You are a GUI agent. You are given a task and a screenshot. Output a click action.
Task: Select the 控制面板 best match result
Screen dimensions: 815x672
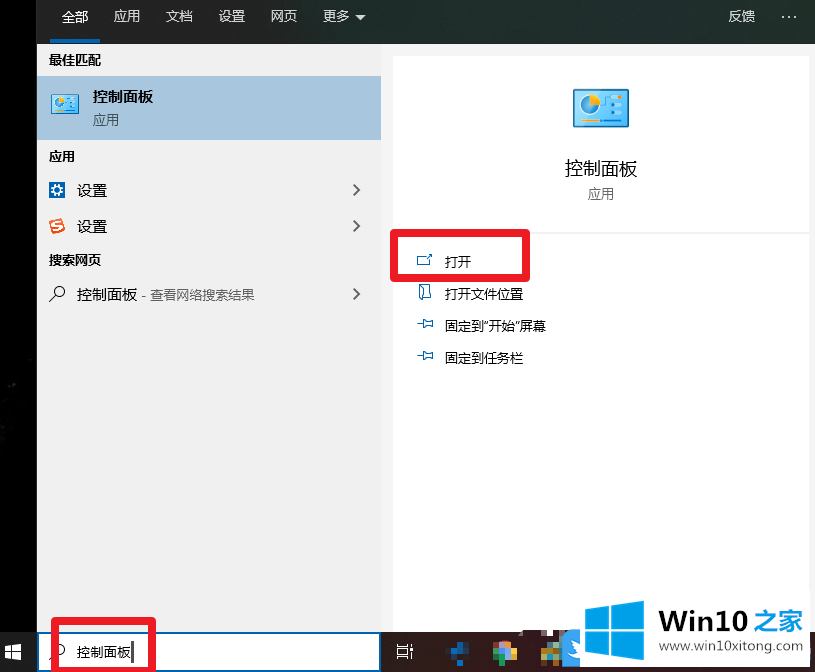click(x=209, y=108)
